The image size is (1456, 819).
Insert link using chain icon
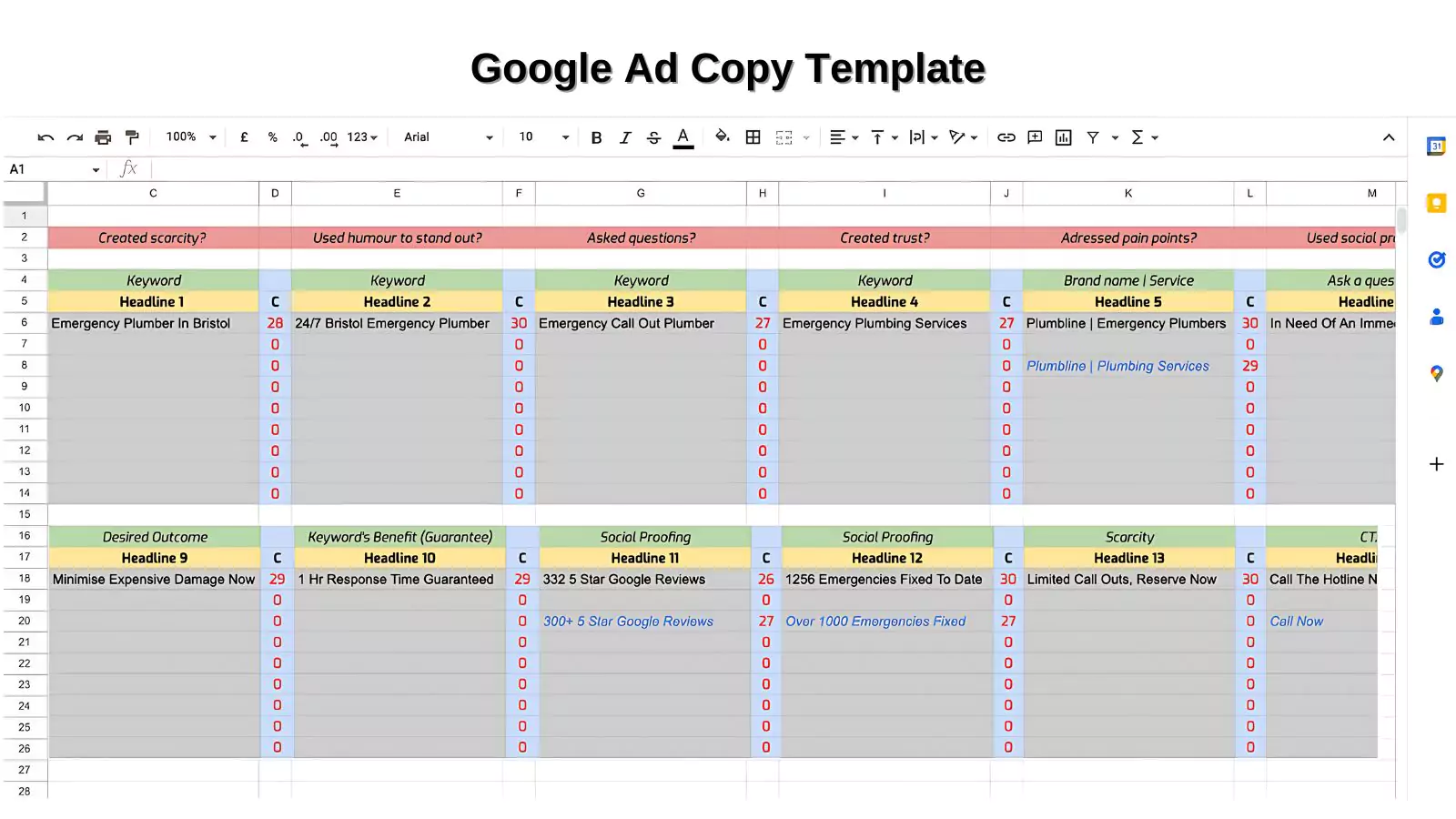[x=1006, y=137]
